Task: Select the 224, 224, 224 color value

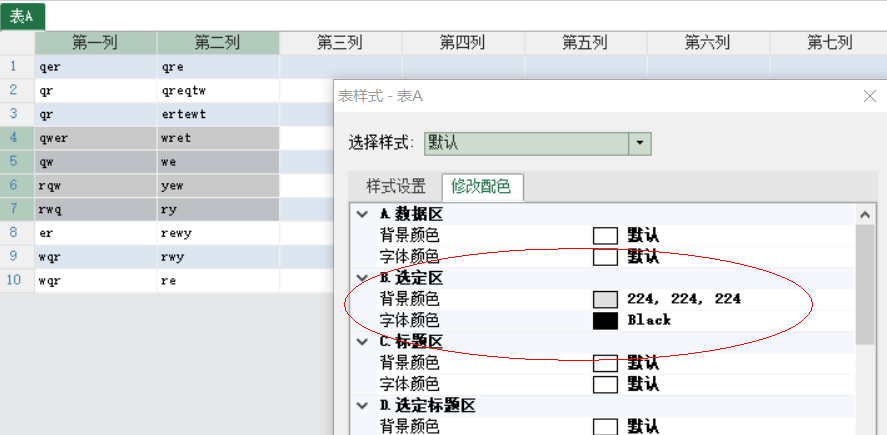Action: (x=684, y=299)
